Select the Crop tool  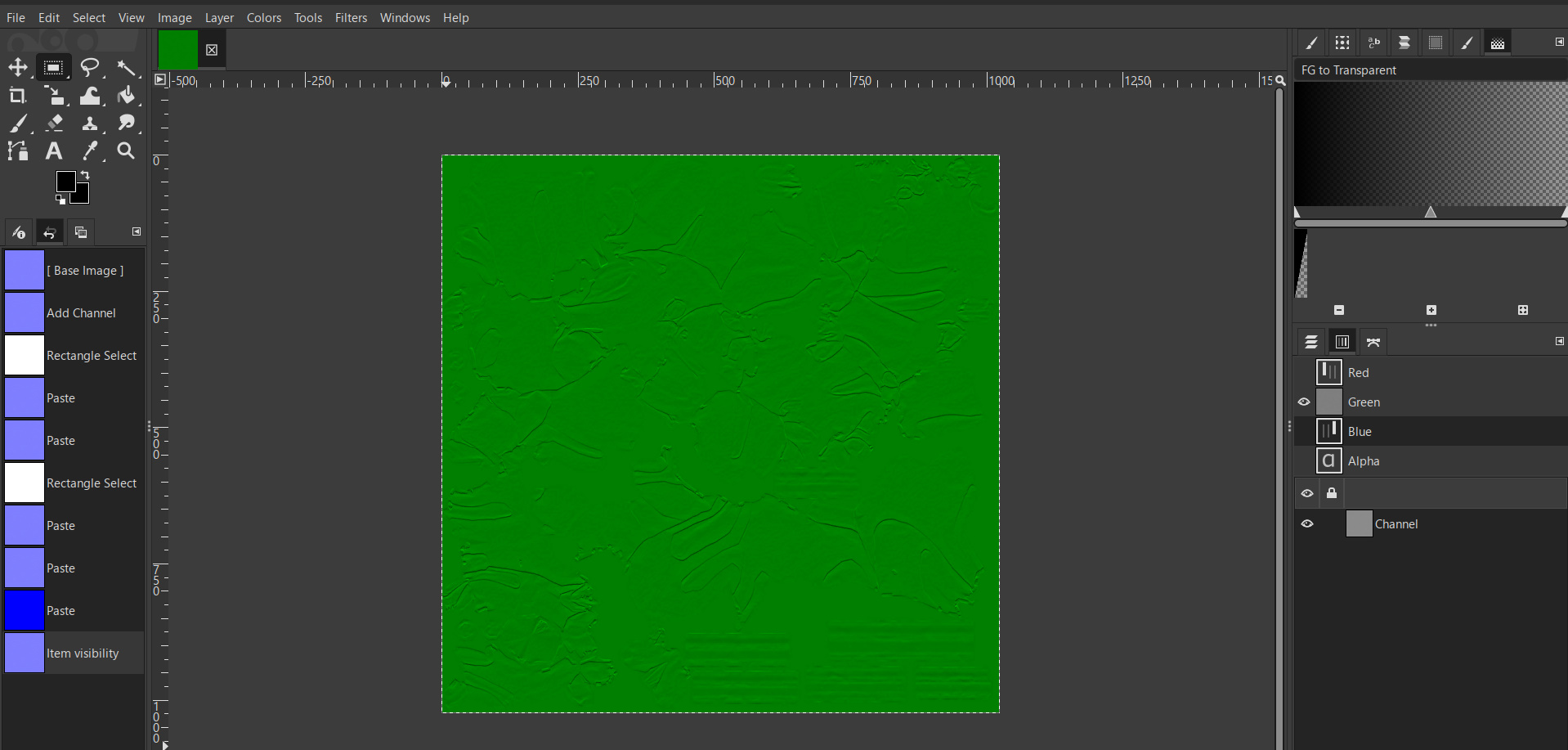16,96
